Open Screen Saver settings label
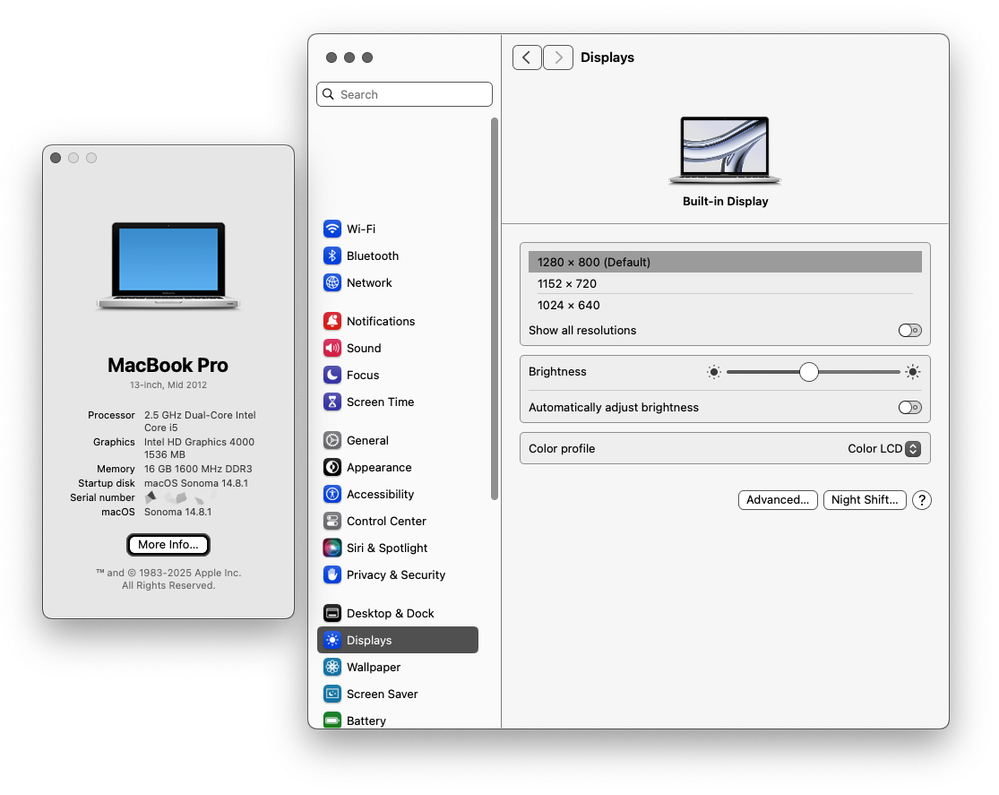 click(x=382, y=694)
